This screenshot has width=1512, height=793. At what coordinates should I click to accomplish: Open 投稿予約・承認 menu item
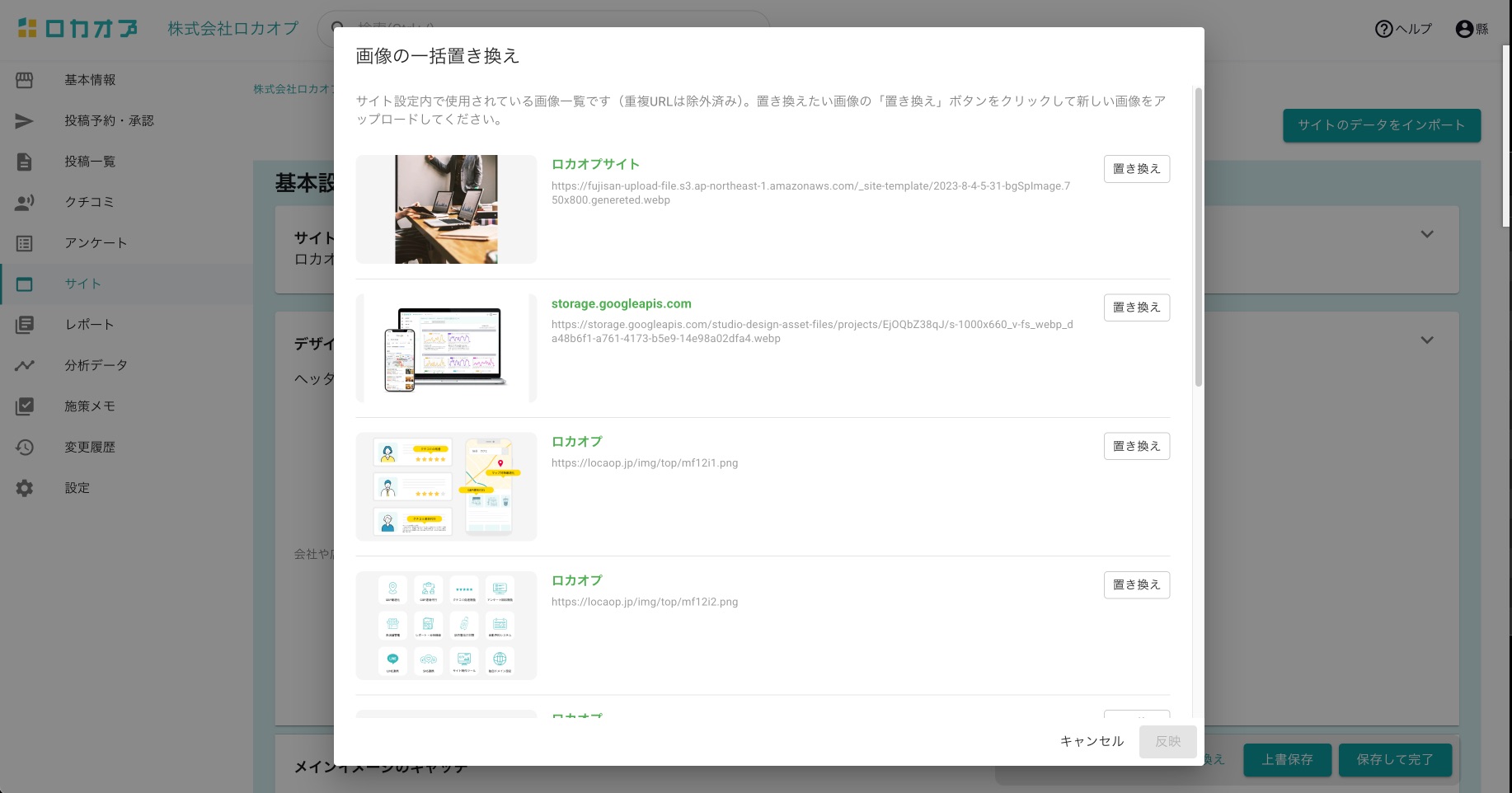(127, 121)
